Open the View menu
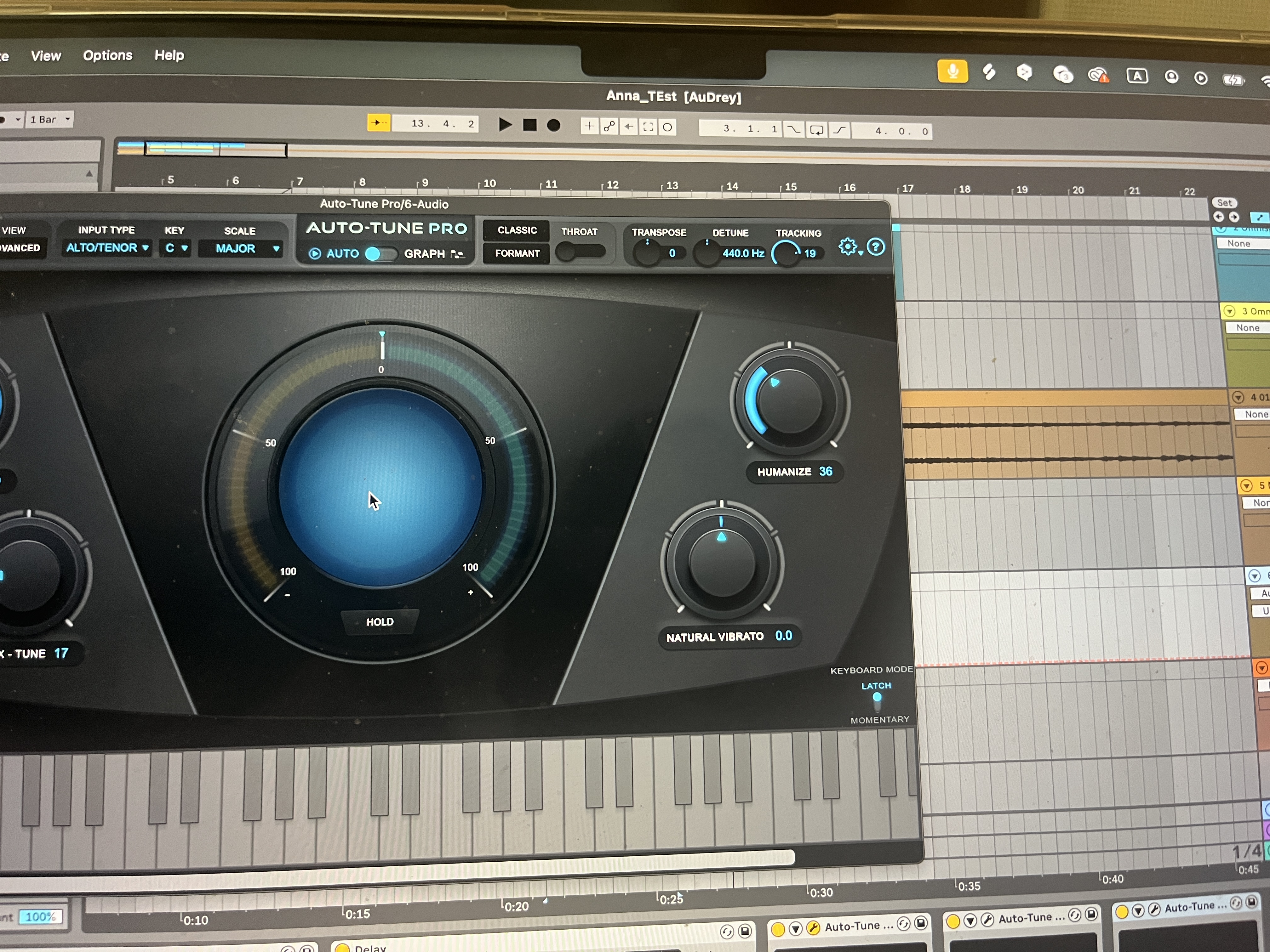This screenshot has width=1270, height=952. (x=46, y=56)
